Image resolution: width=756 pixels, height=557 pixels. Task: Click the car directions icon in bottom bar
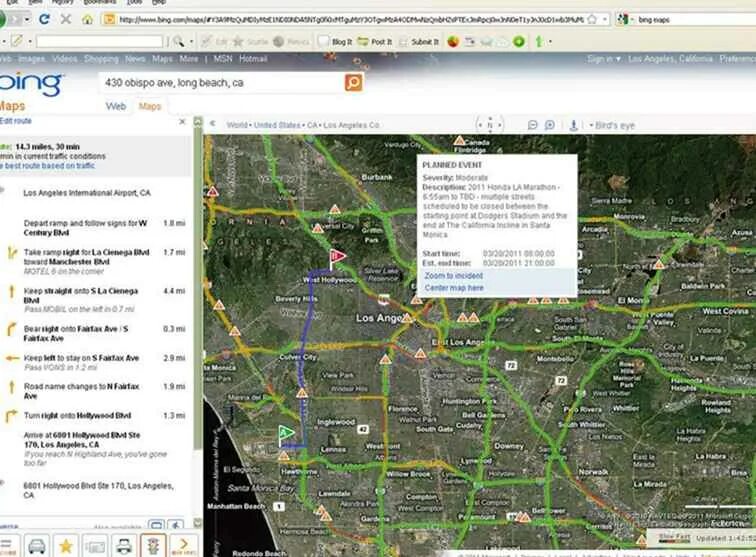coord(37,546)
